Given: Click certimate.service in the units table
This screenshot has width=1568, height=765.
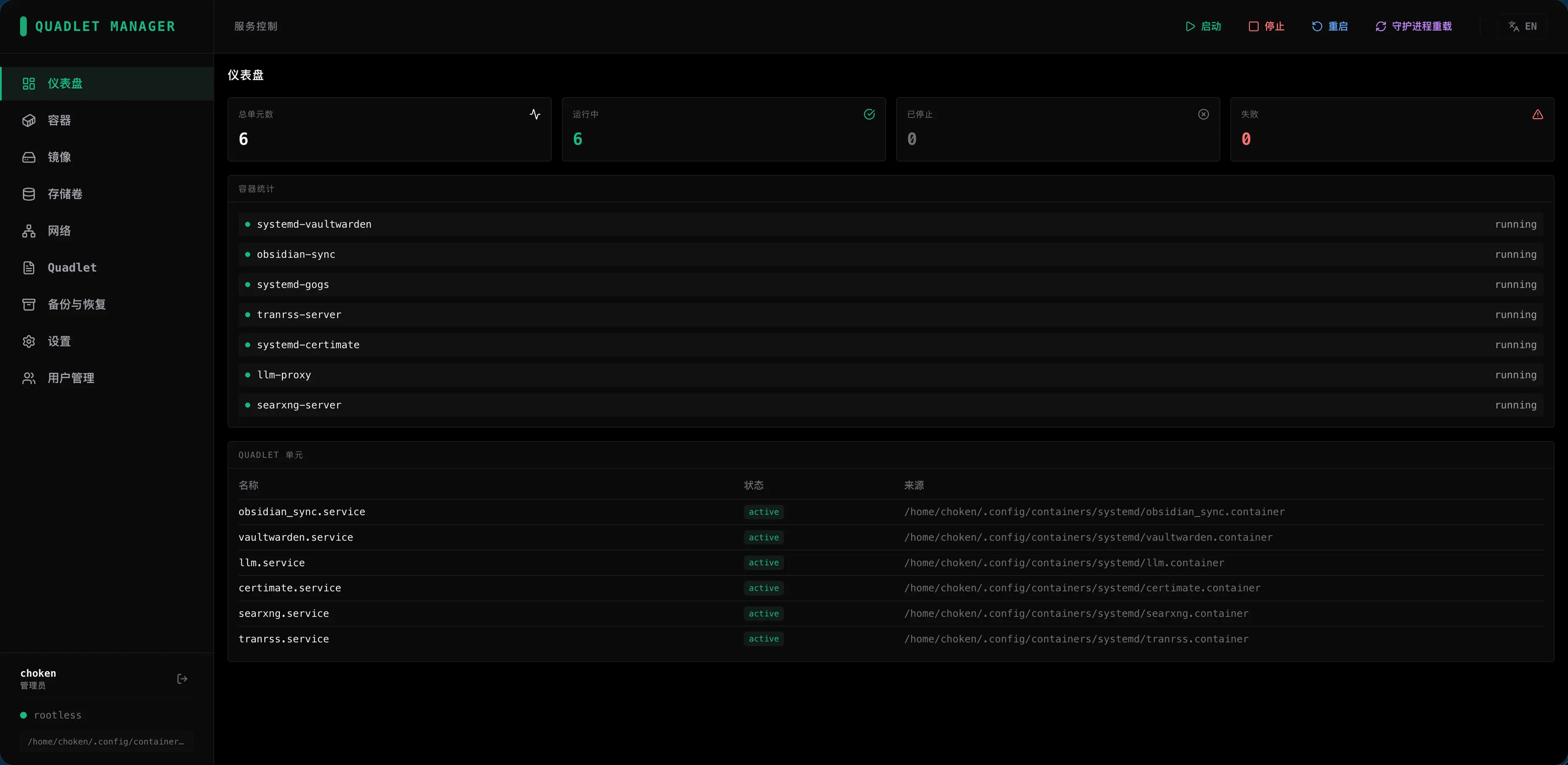Looking at the screenshot, I should click(290, 588).
